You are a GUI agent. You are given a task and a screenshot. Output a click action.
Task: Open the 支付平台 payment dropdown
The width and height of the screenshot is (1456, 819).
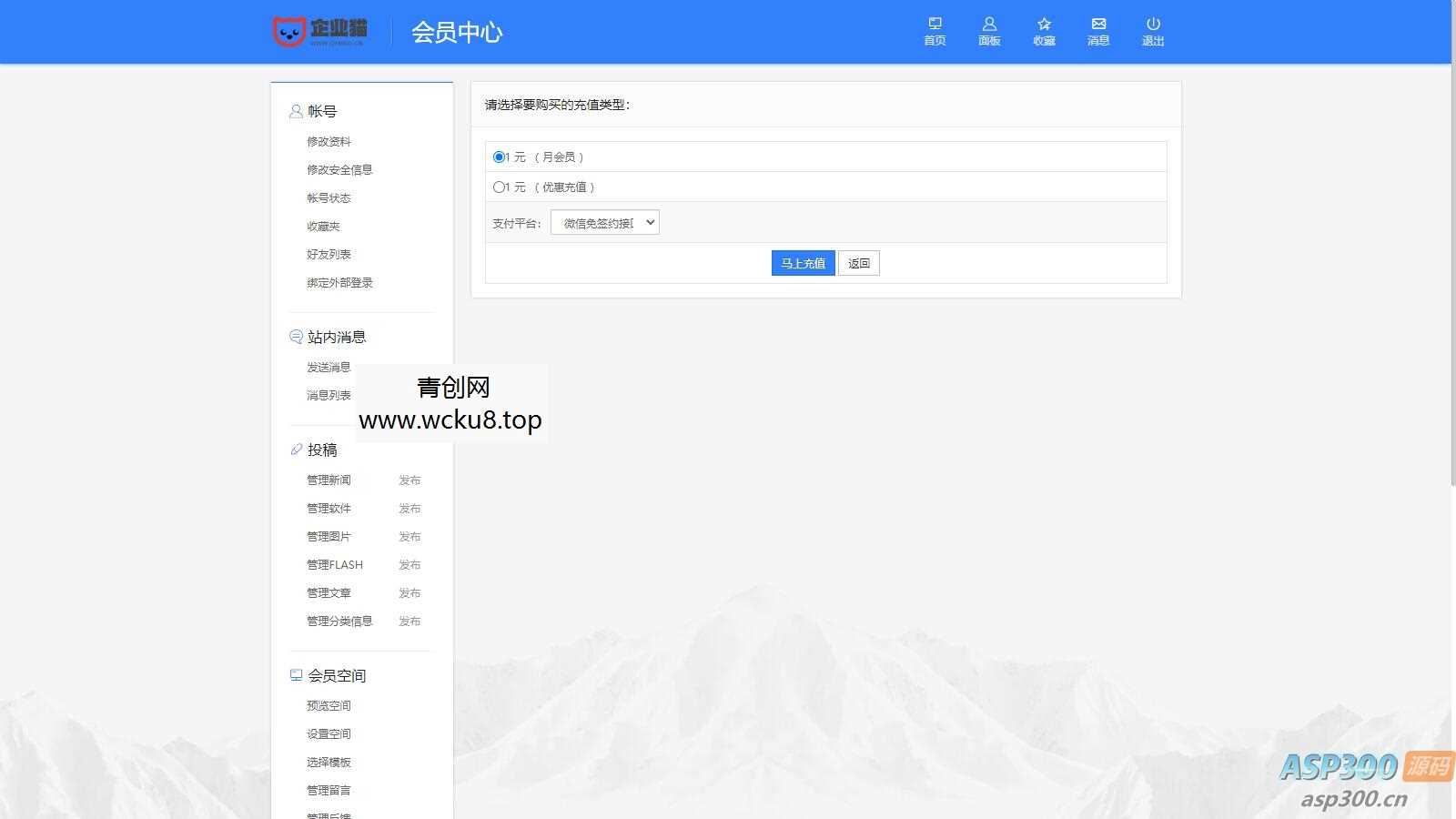click(x=604, y=222)
